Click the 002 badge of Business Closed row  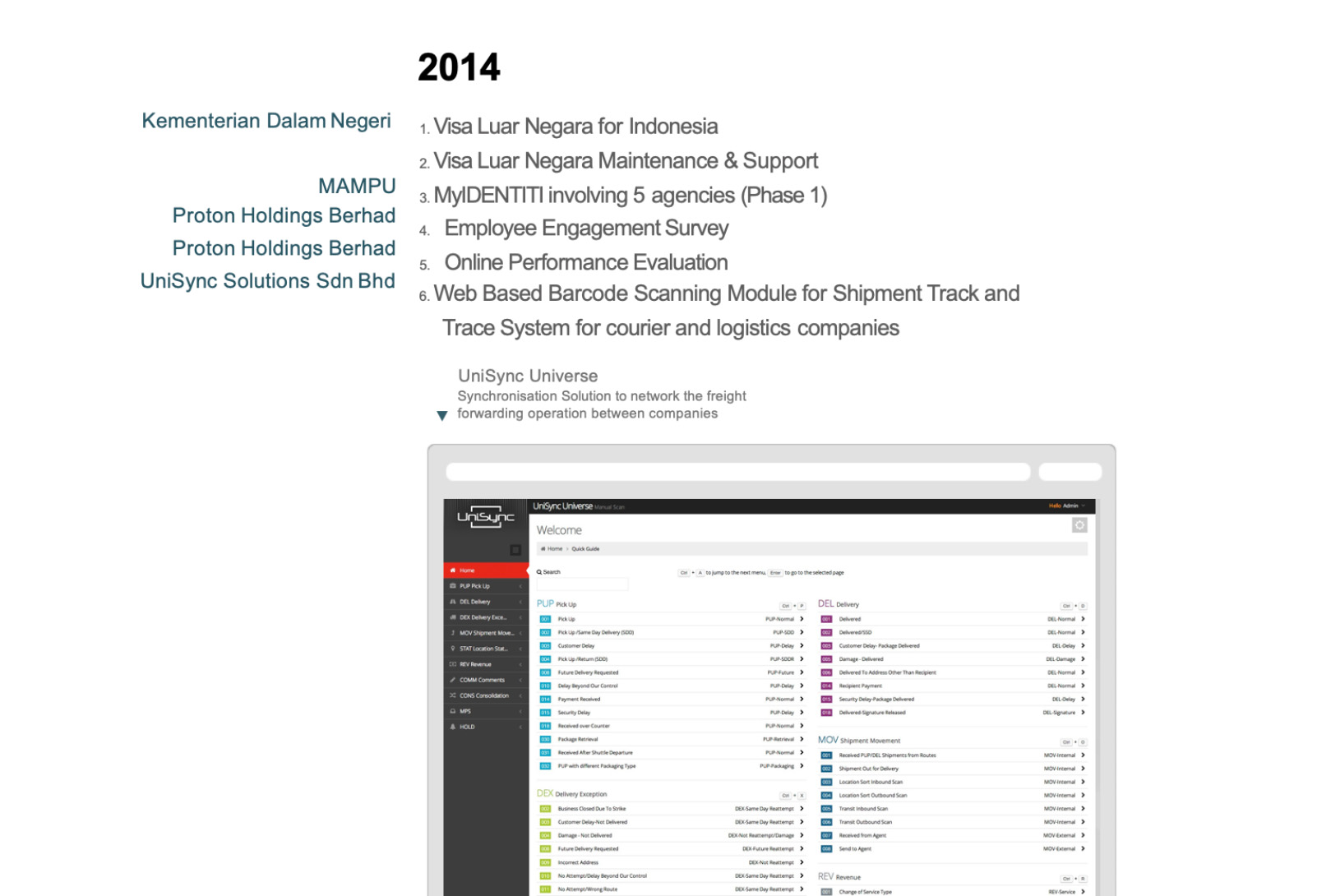tap(545, 809)
